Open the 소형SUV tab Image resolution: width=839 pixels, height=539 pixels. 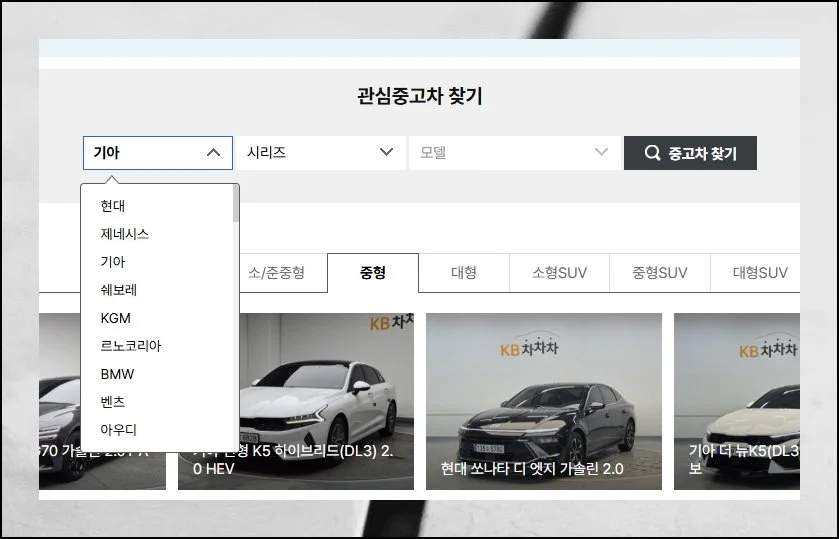coord(559,273)
